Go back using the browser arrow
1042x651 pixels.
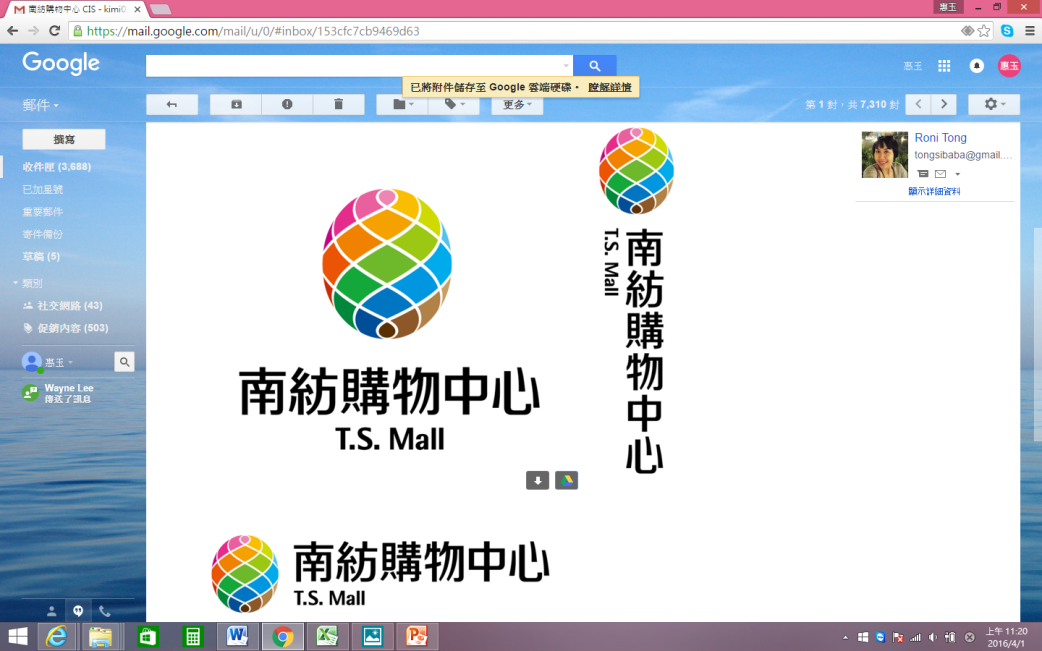click(x=13, y=31)
